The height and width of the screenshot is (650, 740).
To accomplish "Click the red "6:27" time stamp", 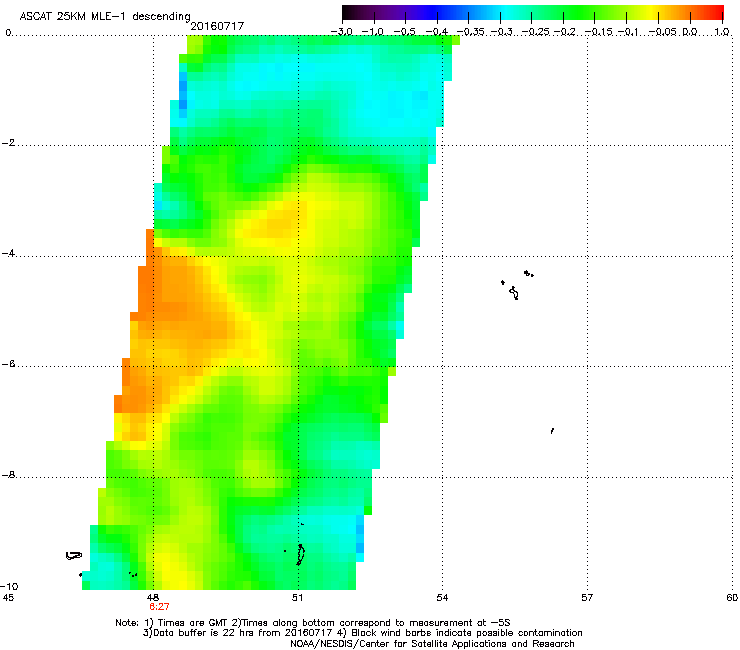I will click(x=159, y=607).
